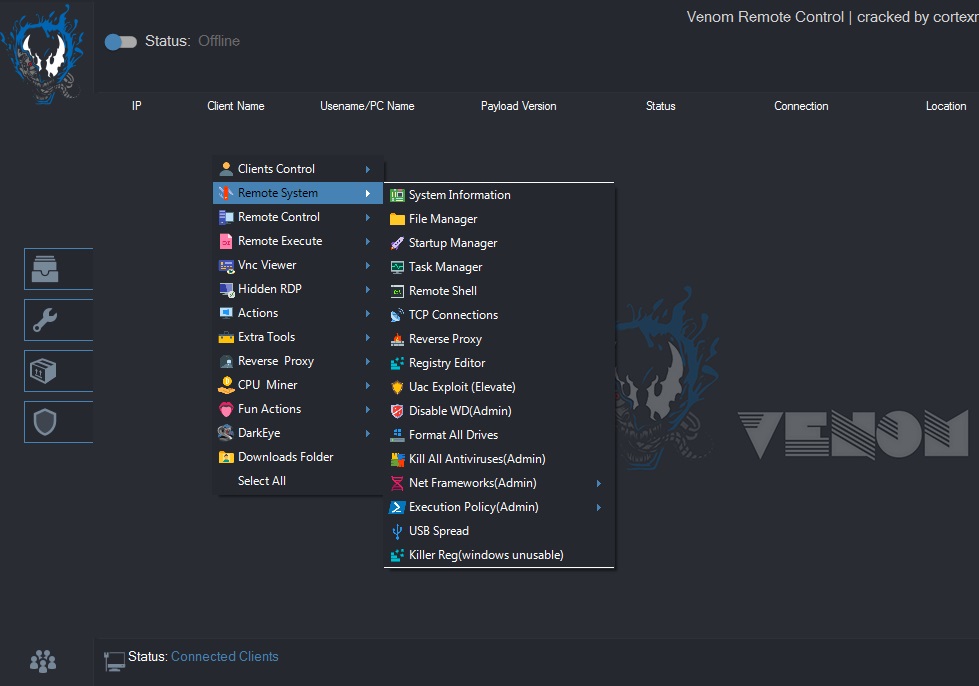Image resolution: width=979 pixels, height=686 pixels.
Task: Open the inbox tray sidebar icon
Action: pos(45,269)
